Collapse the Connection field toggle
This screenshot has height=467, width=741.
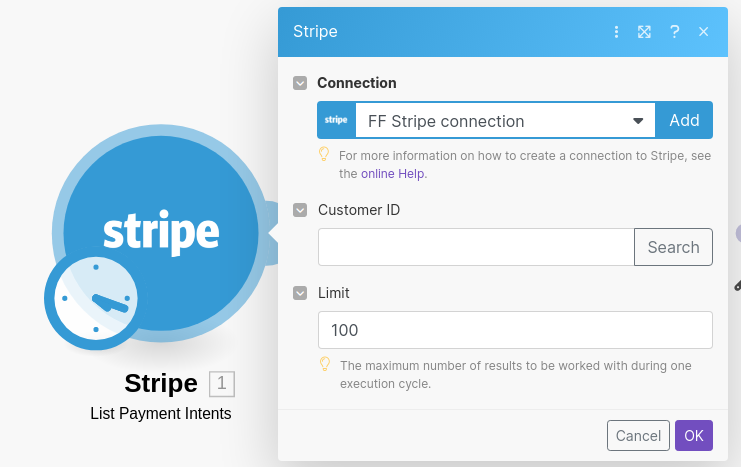pyautogui.click(x=300, y=83)
